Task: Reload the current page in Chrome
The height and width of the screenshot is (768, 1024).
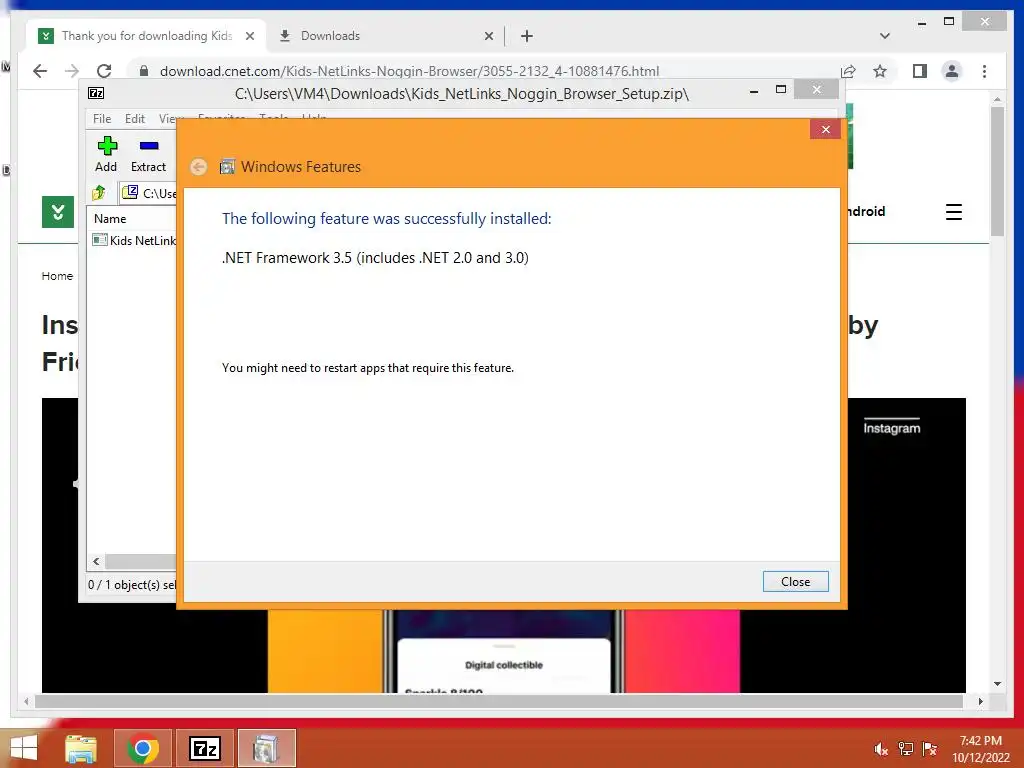Action: [x=104, y=71]
